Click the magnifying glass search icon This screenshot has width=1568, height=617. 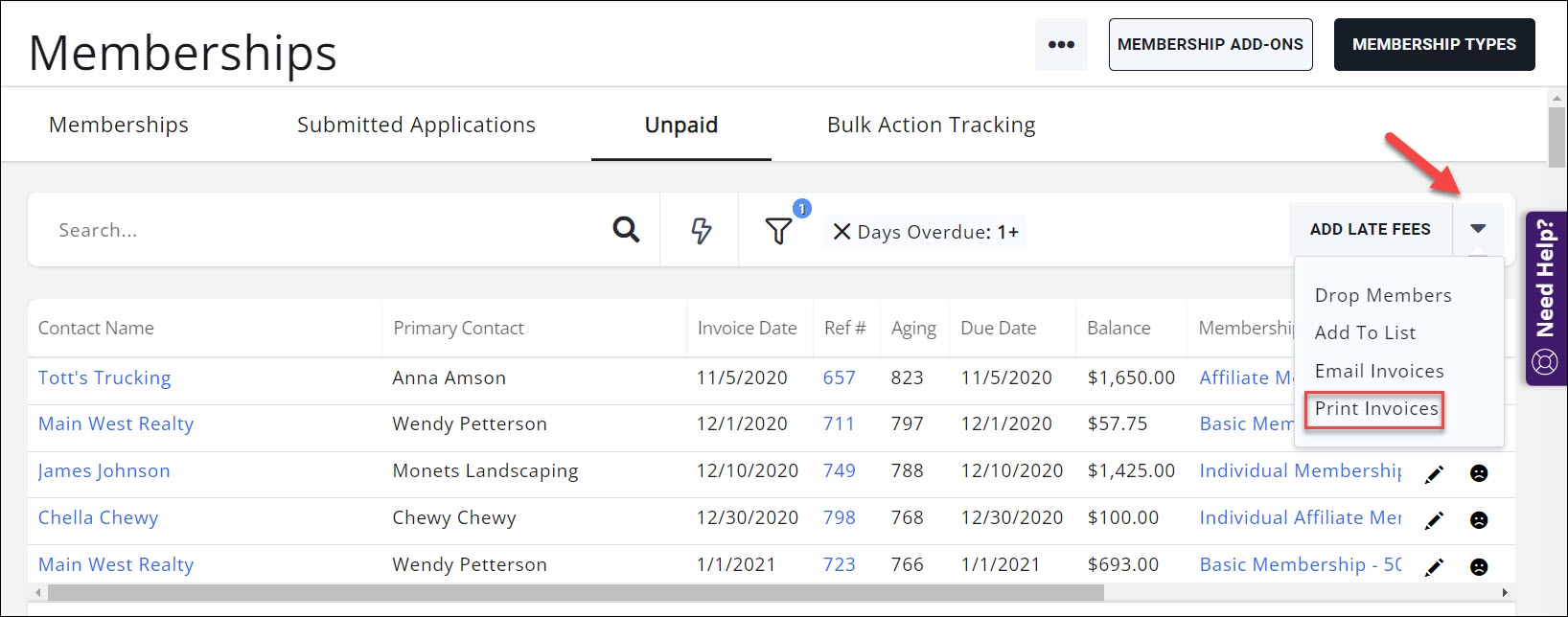click(x=626, y=230)
